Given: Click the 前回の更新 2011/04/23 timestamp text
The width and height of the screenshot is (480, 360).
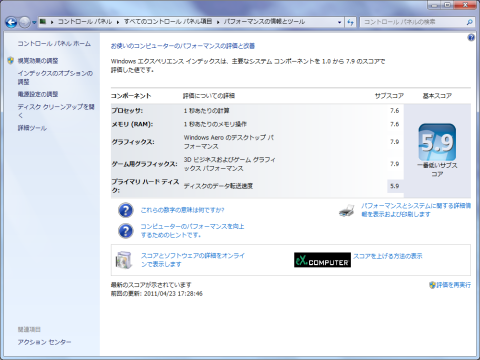Looking at the screenshot, I should click(x=157, y=293).
